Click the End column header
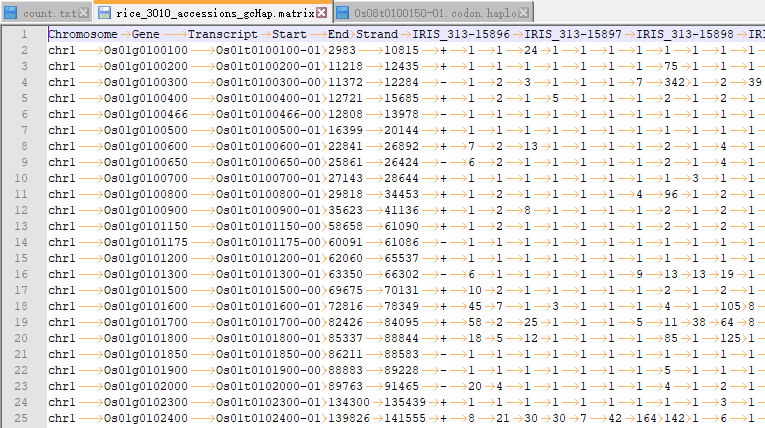765x428 pixels. click(x=338, y=34)
